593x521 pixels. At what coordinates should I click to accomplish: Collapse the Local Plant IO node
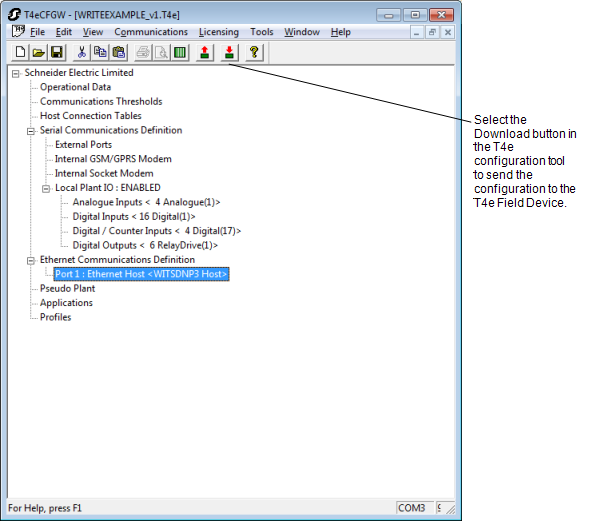[46, 189]
